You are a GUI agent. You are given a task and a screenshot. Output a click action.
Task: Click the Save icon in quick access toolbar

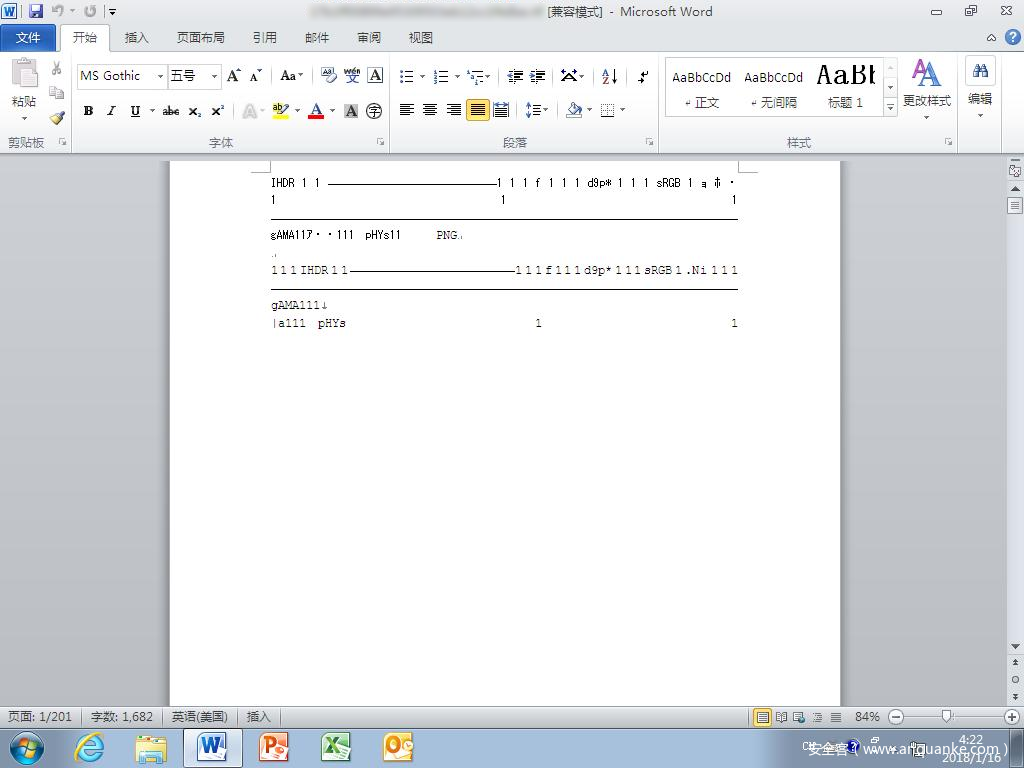pos(36,11)
